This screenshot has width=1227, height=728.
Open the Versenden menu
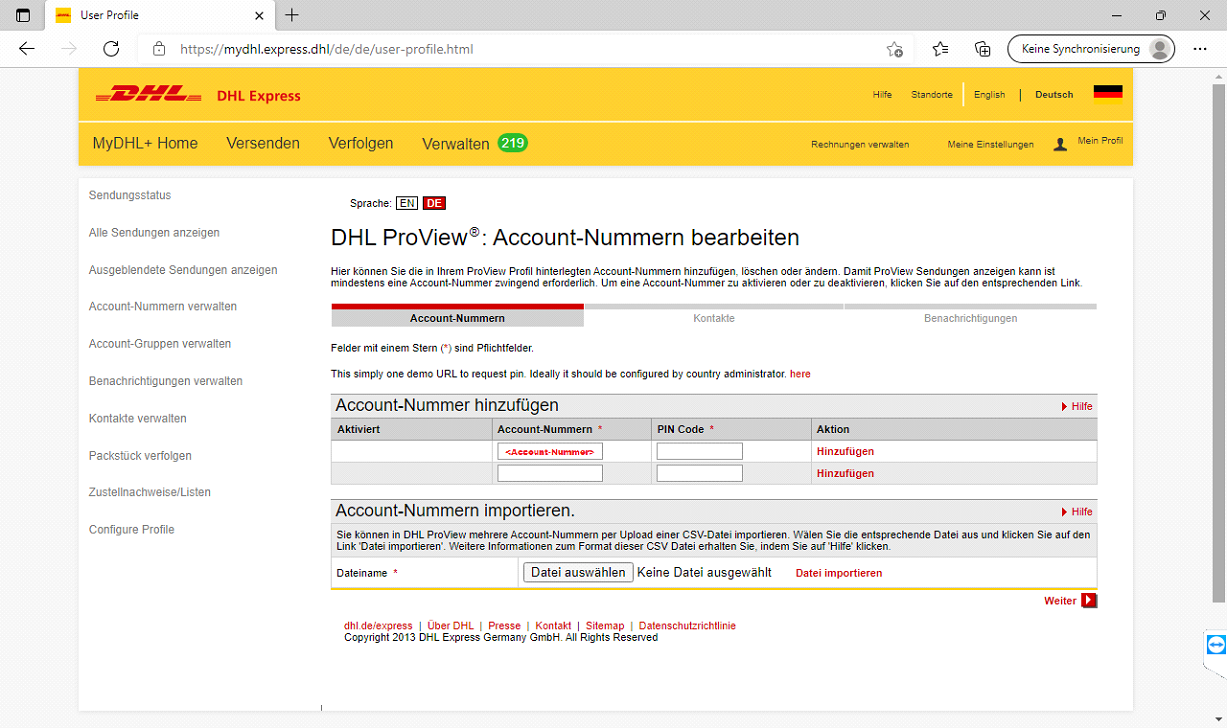click(x=263, y=143)
